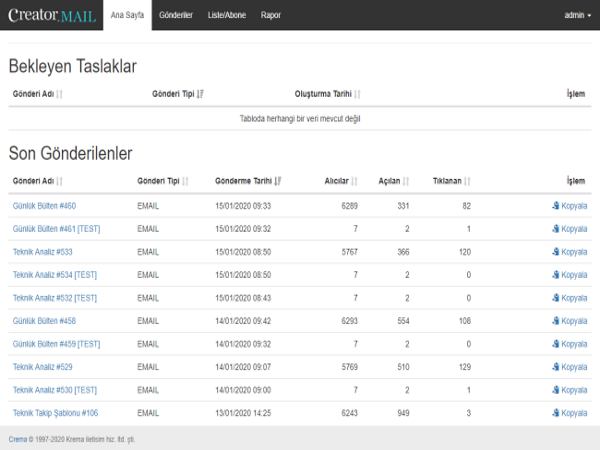Sort drafts by Gönderi Tipi icon
Screen dimensions: 600x450
pyautogui.click(x=201, y=94)
